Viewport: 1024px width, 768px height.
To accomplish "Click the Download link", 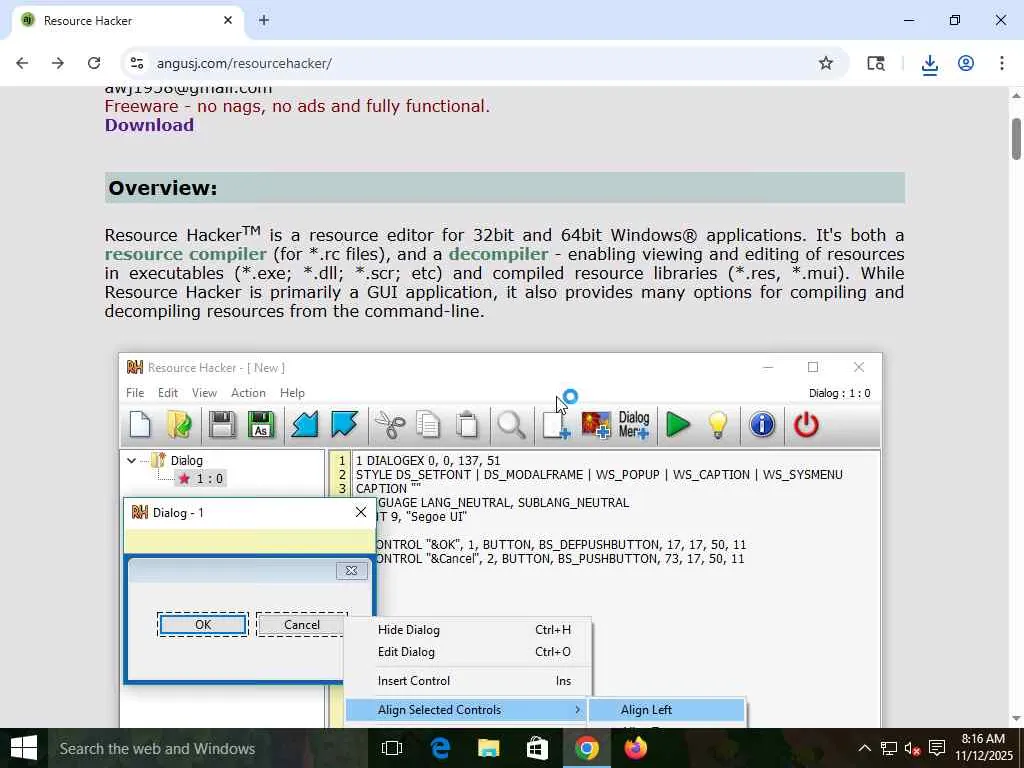I will pyautogui.click(x=149, y=125).
